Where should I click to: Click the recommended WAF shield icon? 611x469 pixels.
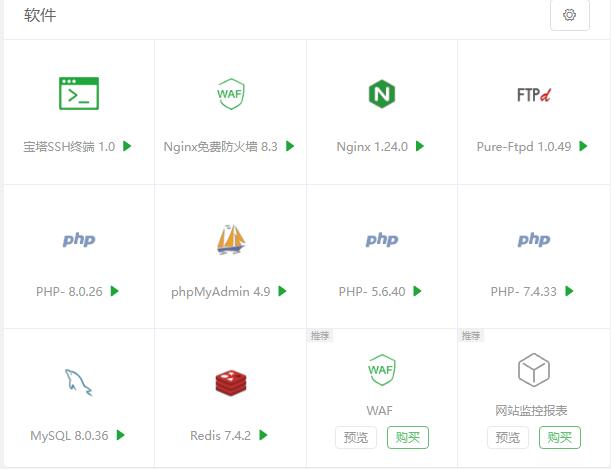[382, 370]
